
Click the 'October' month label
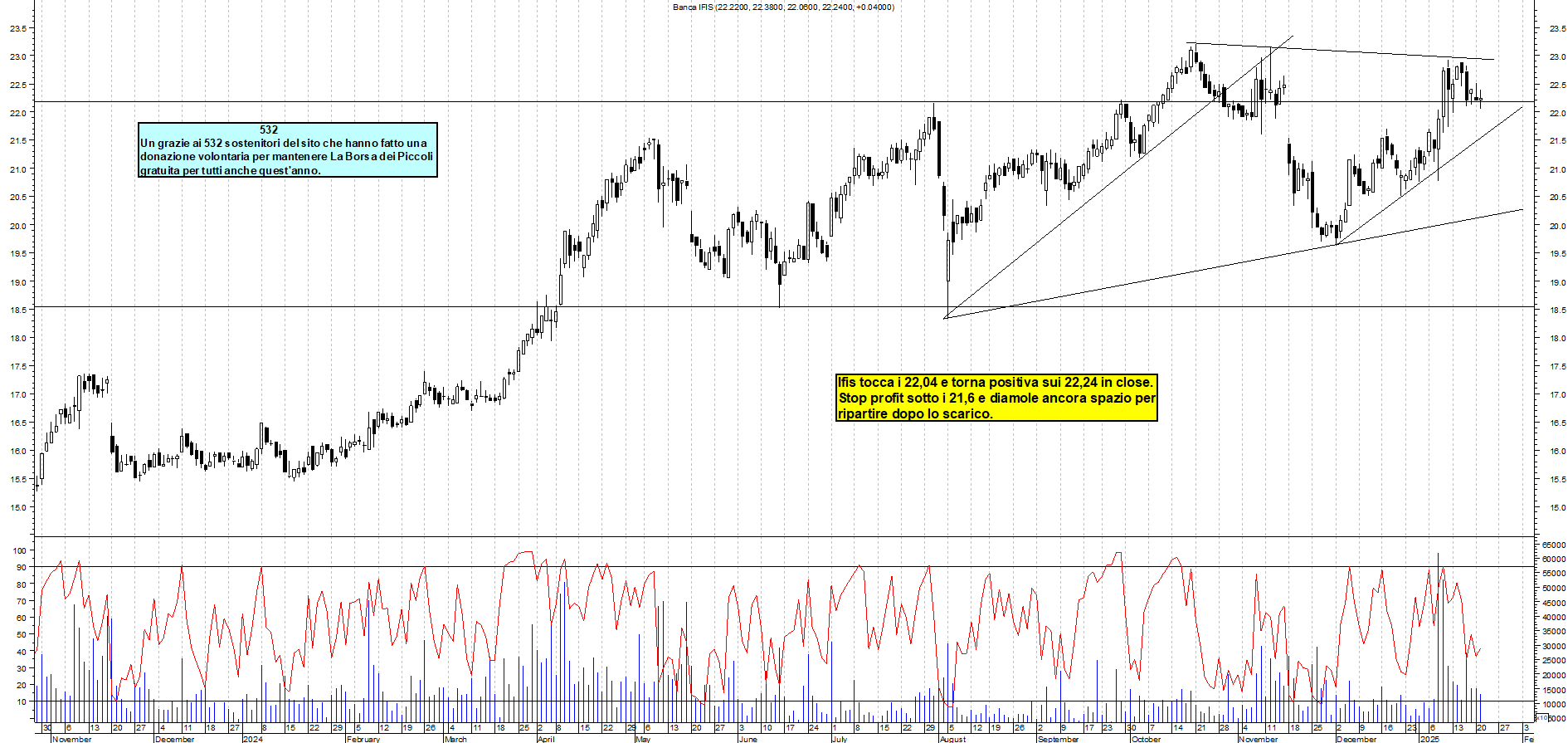click(x=1147, y=739)
